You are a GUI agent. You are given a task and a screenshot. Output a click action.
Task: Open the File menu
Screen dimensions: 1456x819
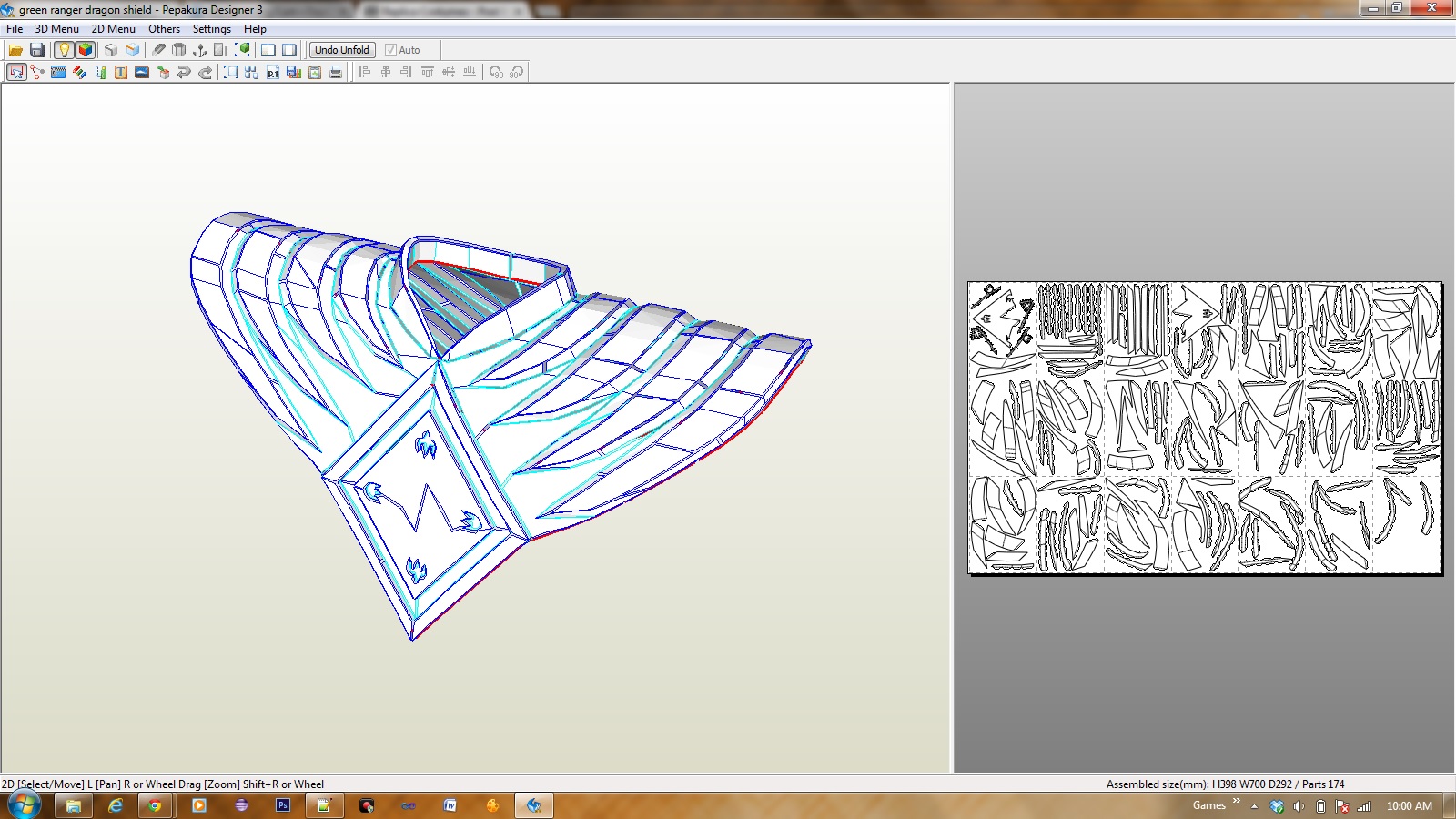pos(15,29)
